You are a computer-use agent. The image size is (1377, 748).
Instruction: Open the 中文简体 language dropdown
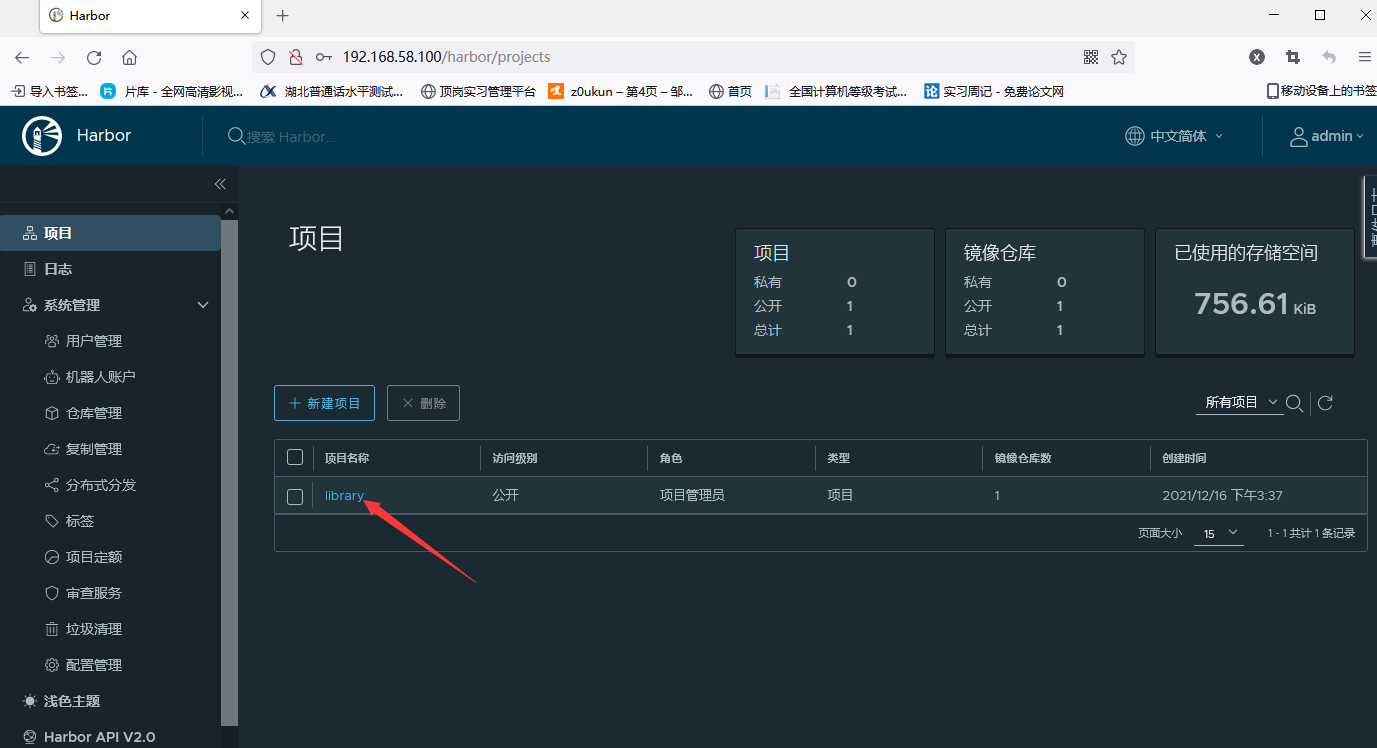pos(1174,136)
